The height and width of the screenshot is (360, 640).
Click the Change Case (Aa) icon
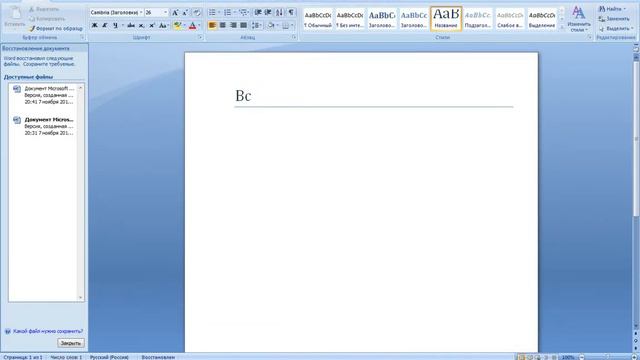point(163,25)
